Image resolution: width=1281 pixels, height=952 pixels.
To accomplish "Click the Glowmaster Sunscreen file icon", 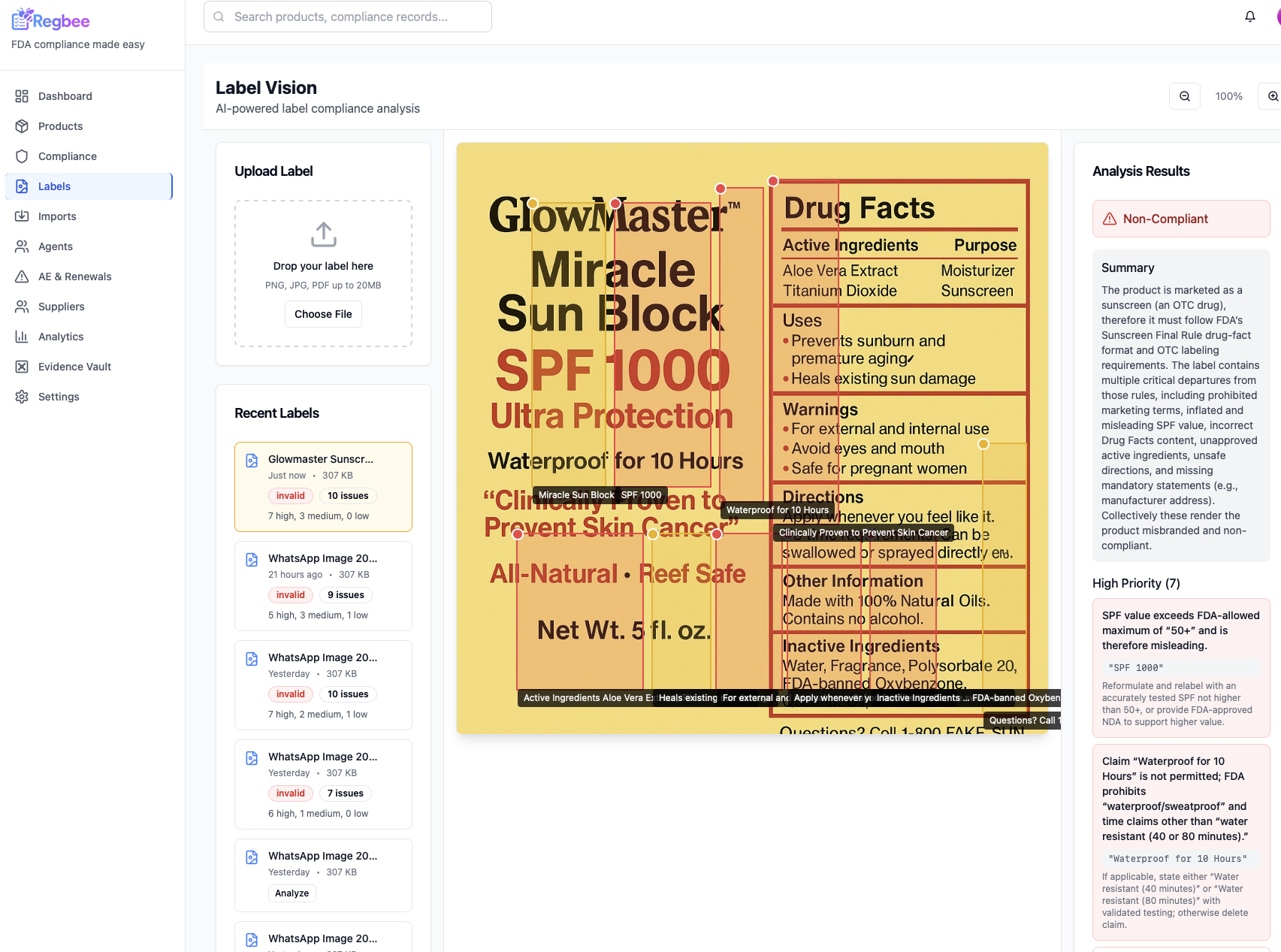I will (x=252, y=461).
